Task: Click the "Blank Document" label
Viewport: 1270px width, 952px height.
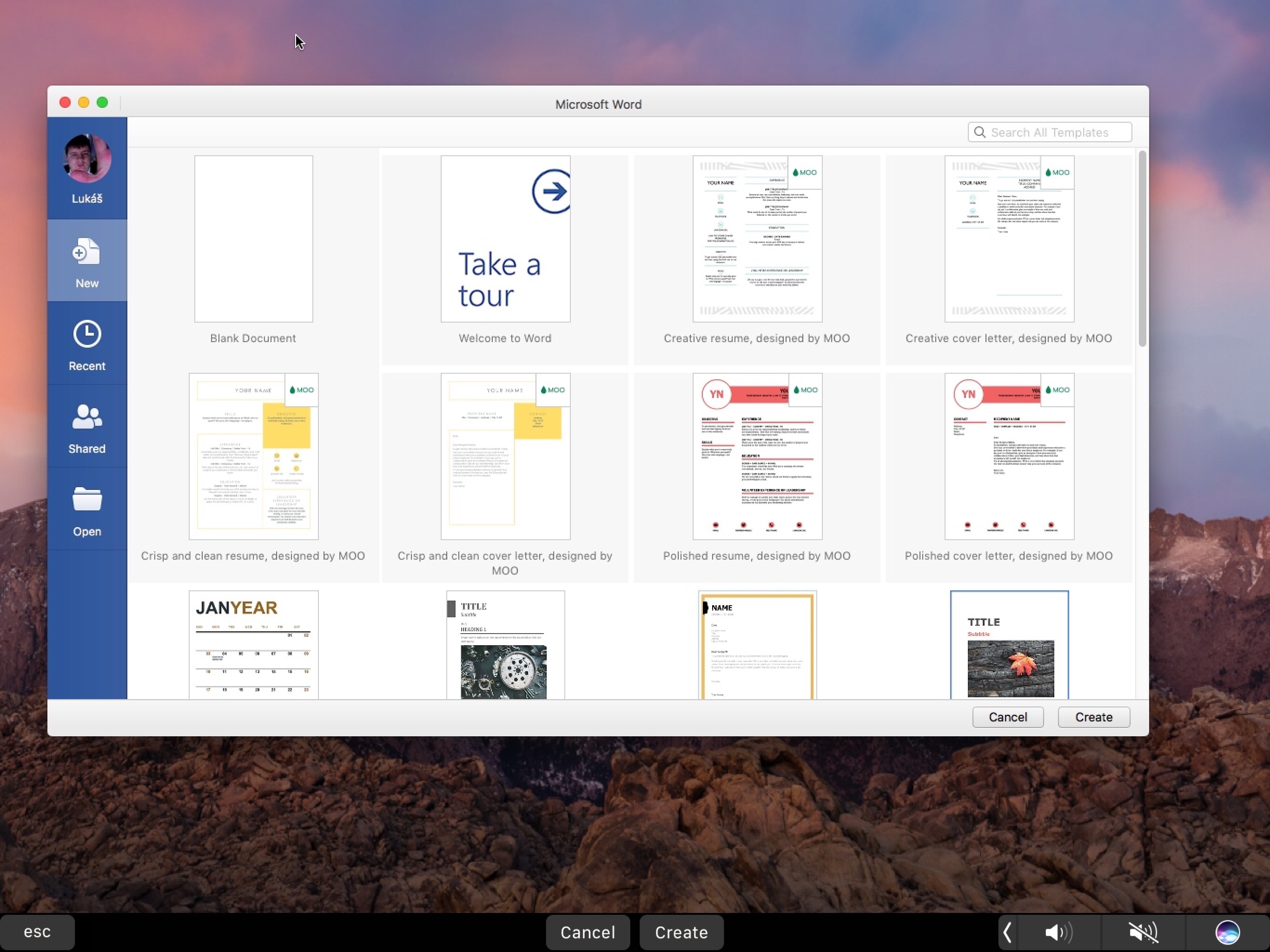Action: point(253,338)
